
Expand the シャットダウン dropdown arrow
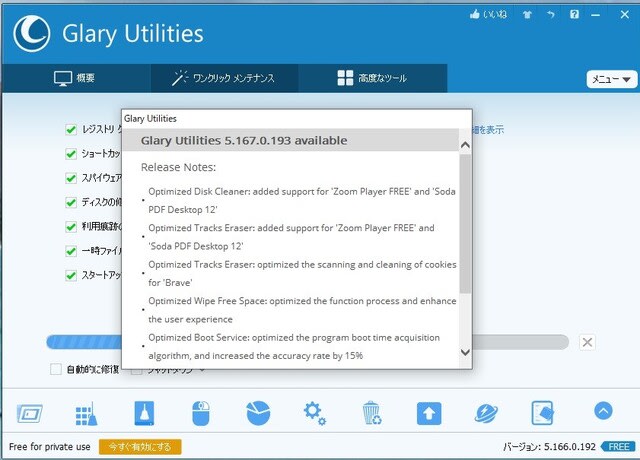pyautogui.click(x=202, y=371)
